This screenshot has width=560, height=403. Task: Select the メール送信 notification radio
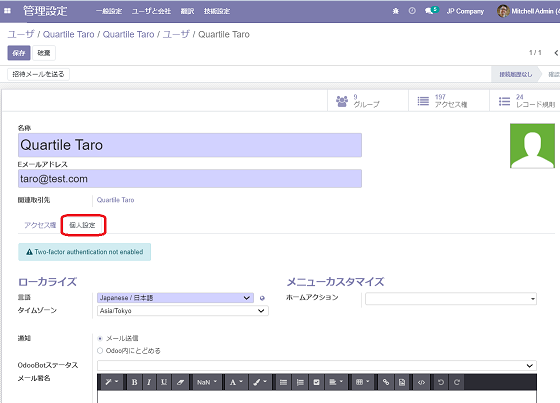pyautogui.click(x=100, y=338)
